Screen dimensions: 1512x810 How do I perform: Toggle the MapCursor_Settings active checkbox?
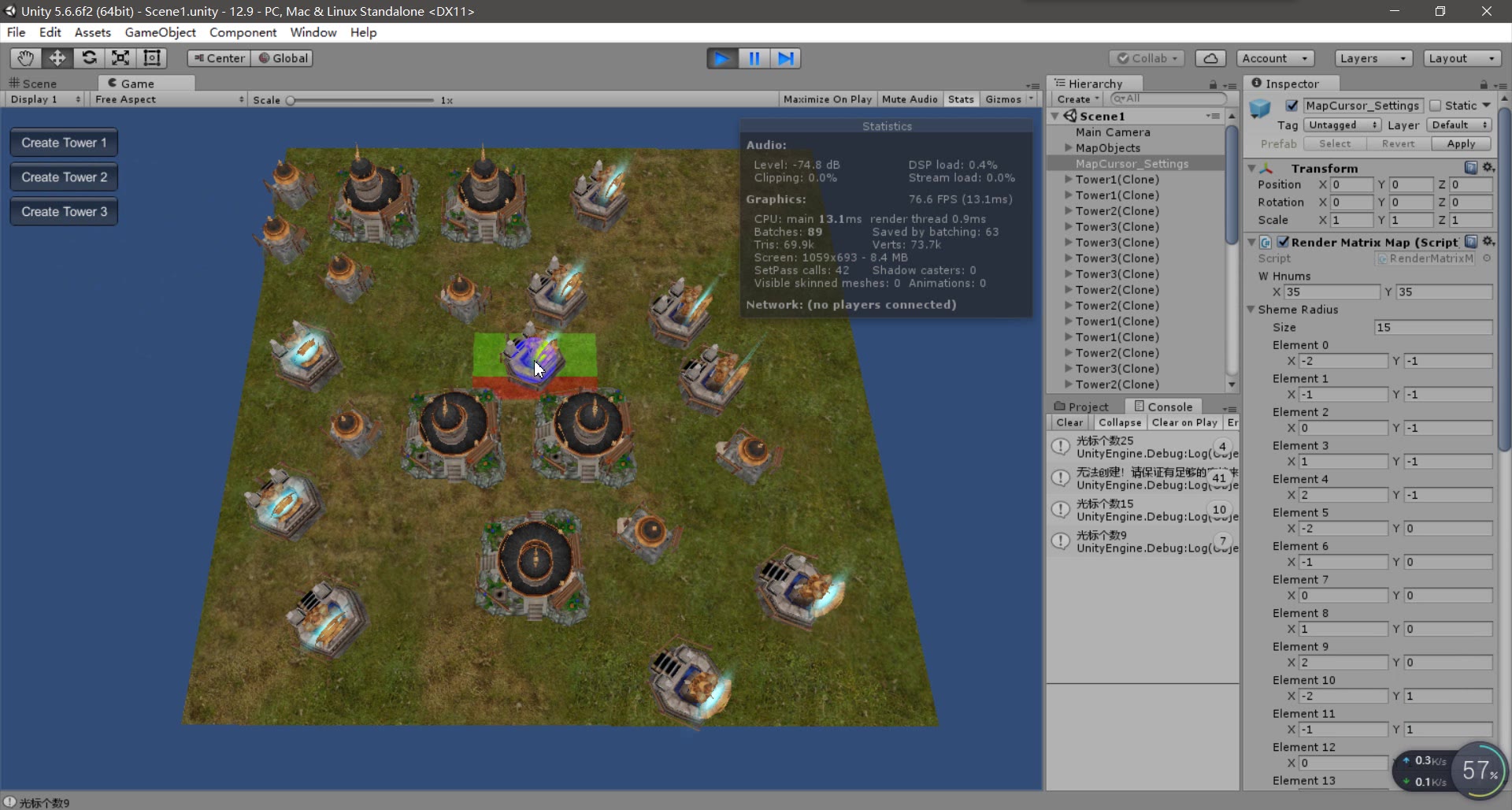click(1292, 106)
